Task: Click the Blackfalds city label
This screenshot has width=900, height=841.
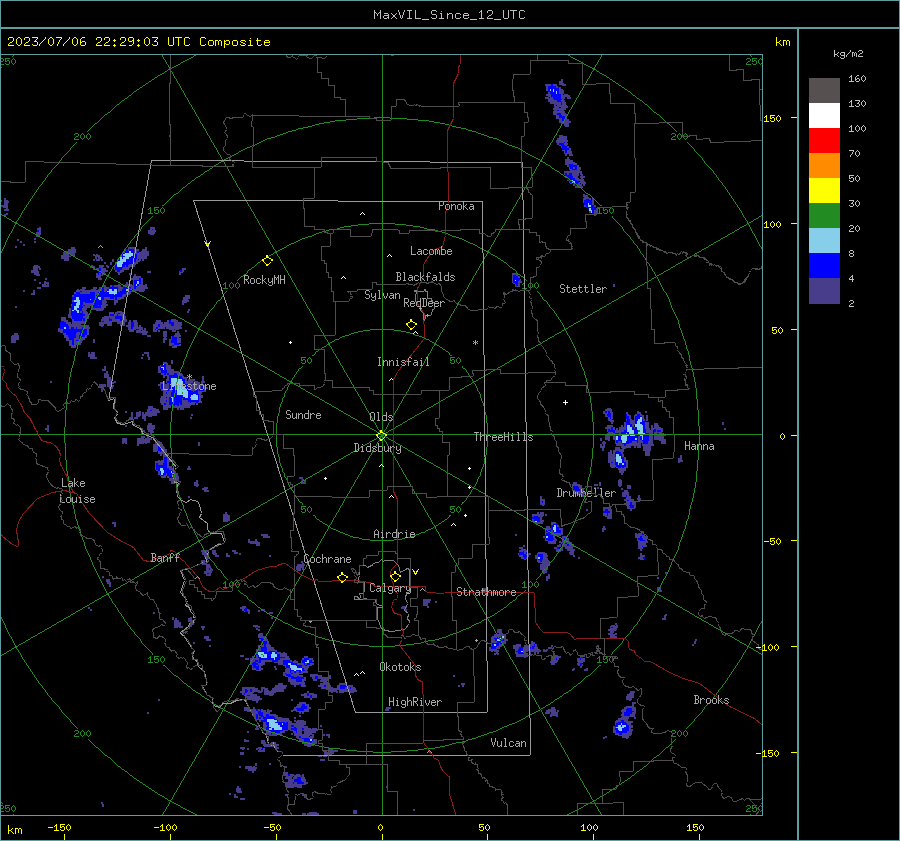Action: coord(425,277)
